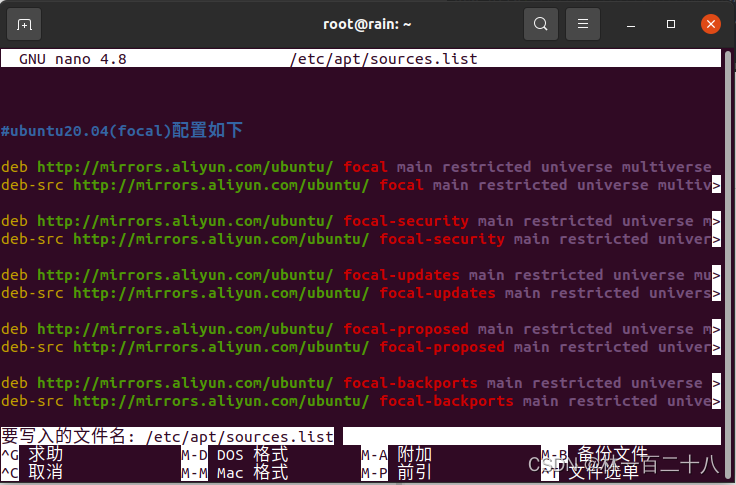Click the GNU nano 4.8 title text
The image size is (736, 485).
click(73, 59)
